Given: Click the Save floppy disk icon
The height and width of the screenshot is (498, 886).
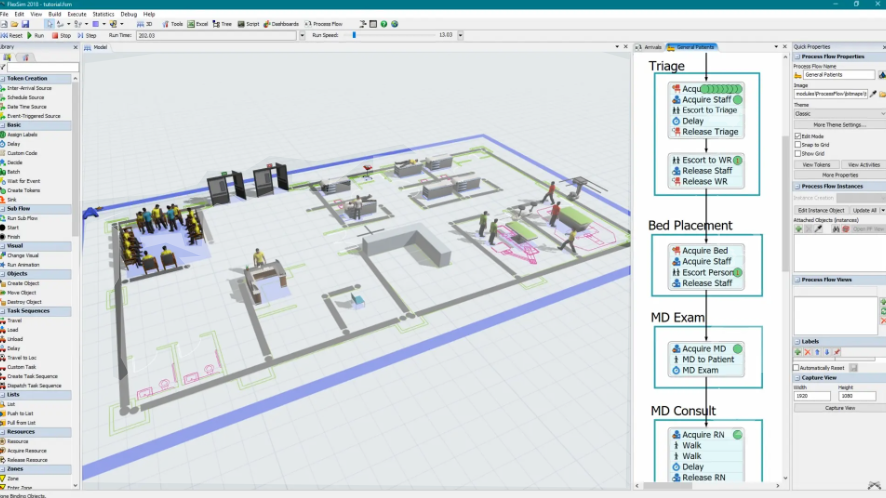Looking at the screenshot, I should pyautogui.click(x=25, y=24).
